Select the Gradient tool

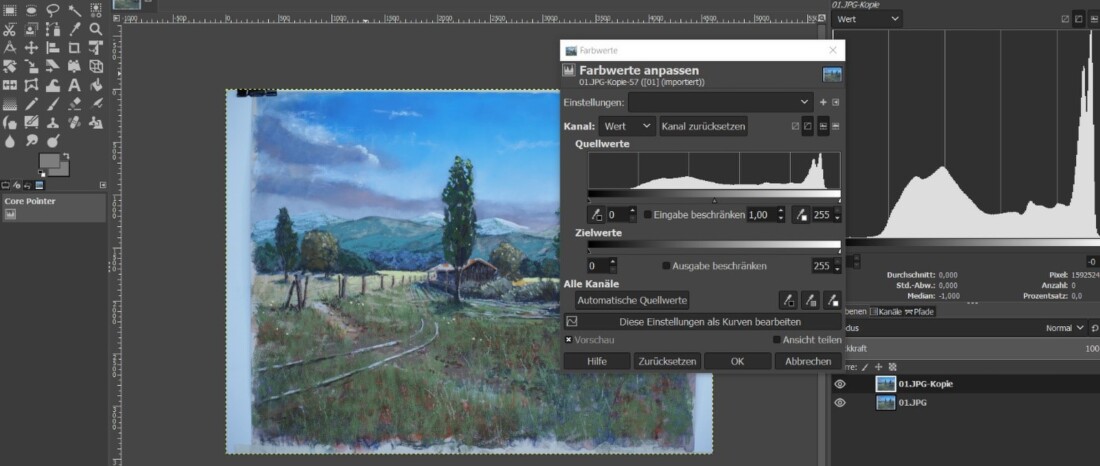[x=10, y=105]
